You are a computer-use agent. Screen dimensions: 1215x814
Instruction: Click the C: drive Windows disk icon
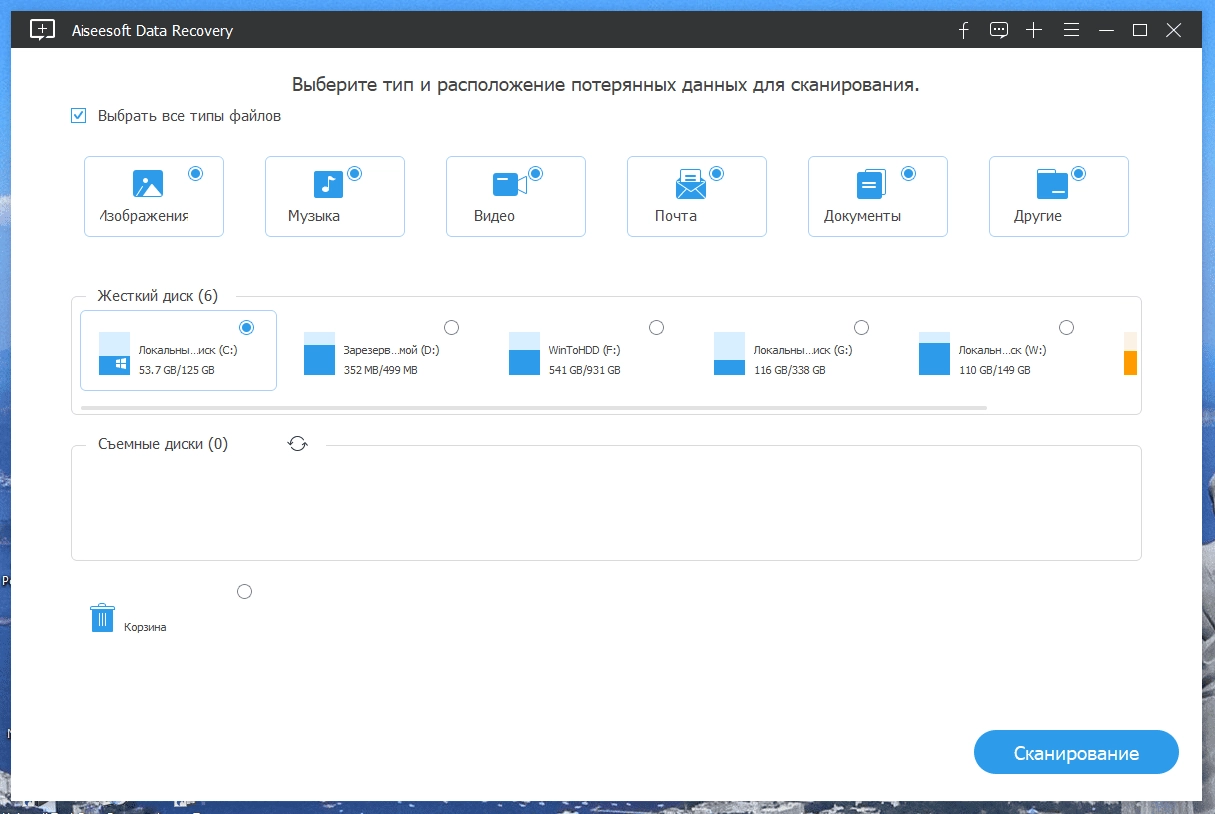[115, 353]
